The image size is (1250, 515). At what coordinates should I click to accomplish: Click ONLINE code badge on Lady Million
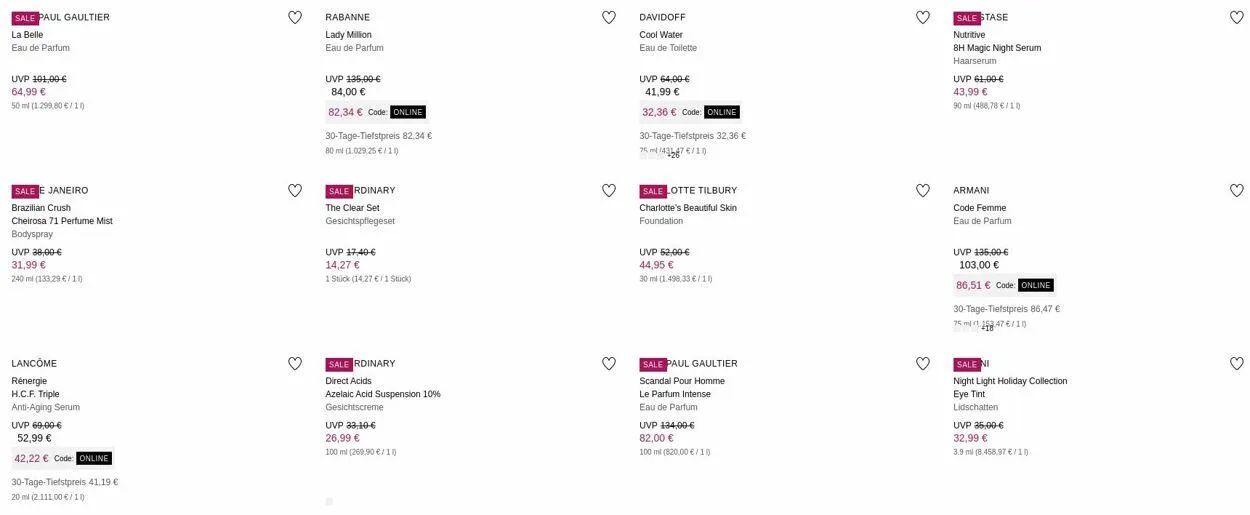pos(408,112)
